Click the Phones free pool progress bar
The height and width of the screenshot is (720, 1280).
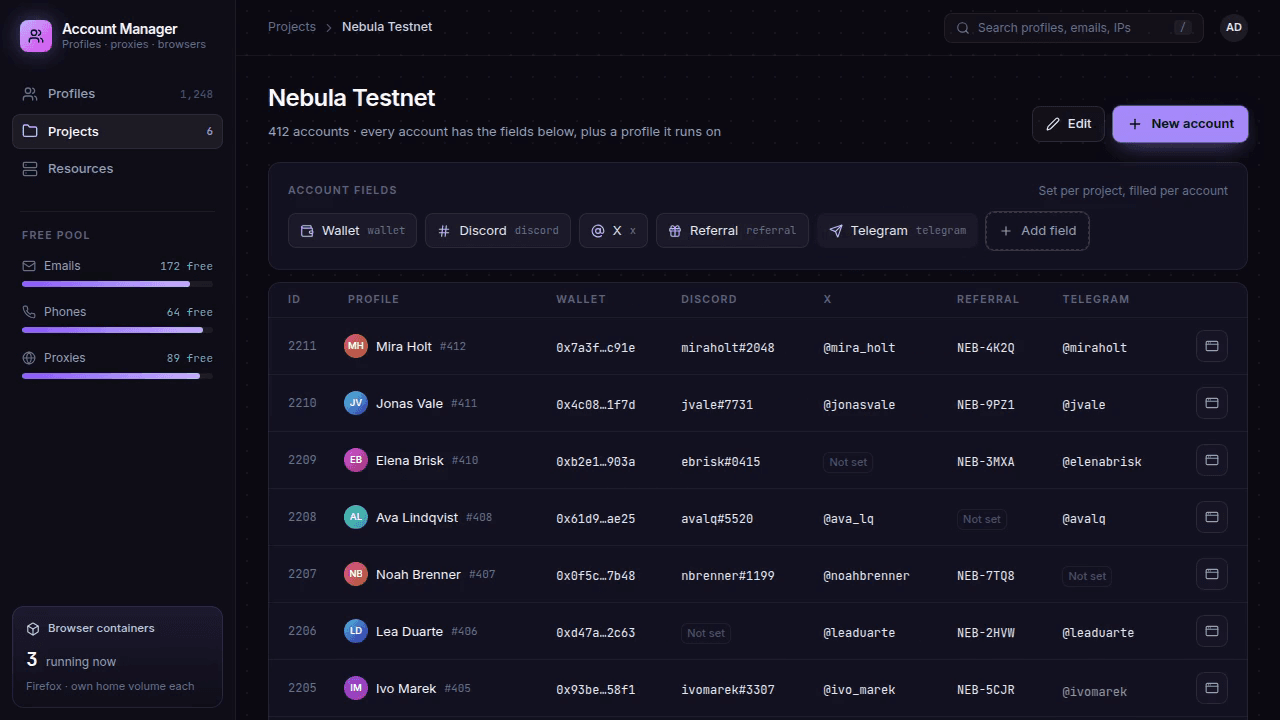(x=117, y=330)
